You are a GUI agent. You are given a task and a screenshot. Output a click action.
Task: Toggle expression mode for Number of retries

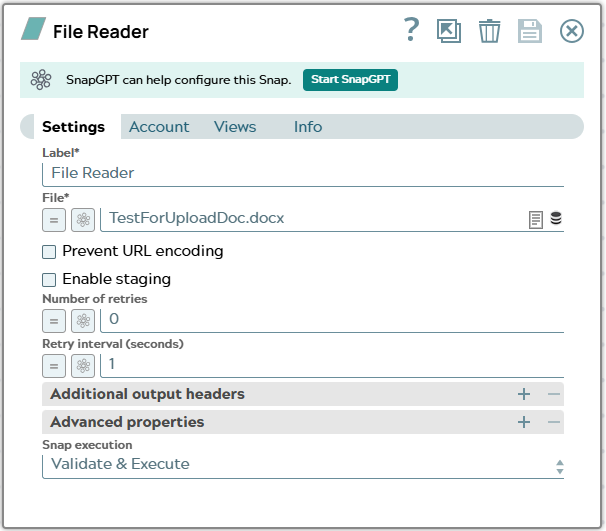click(54, 321)
